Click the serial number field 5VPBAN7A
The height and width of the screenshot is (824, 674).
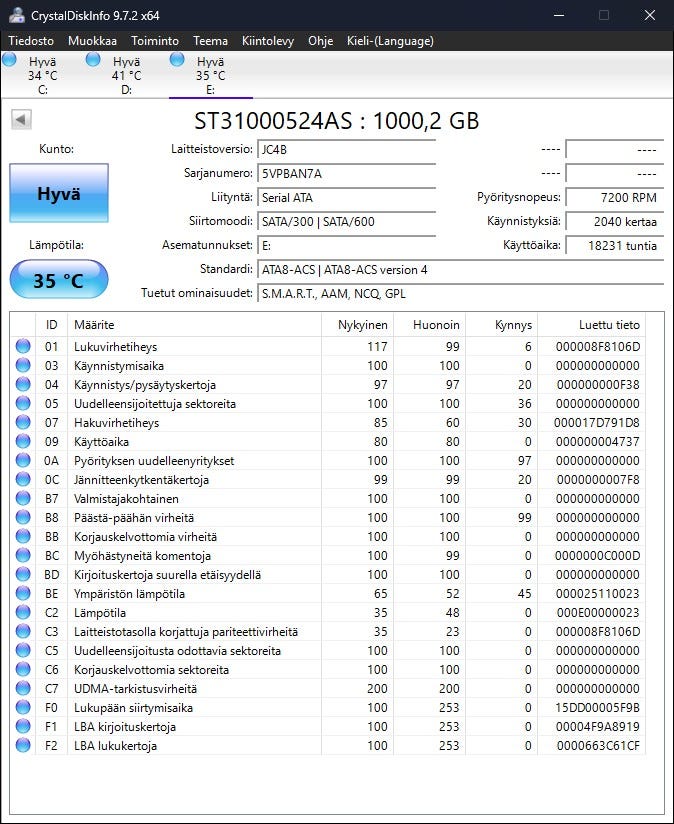point(346,174)
